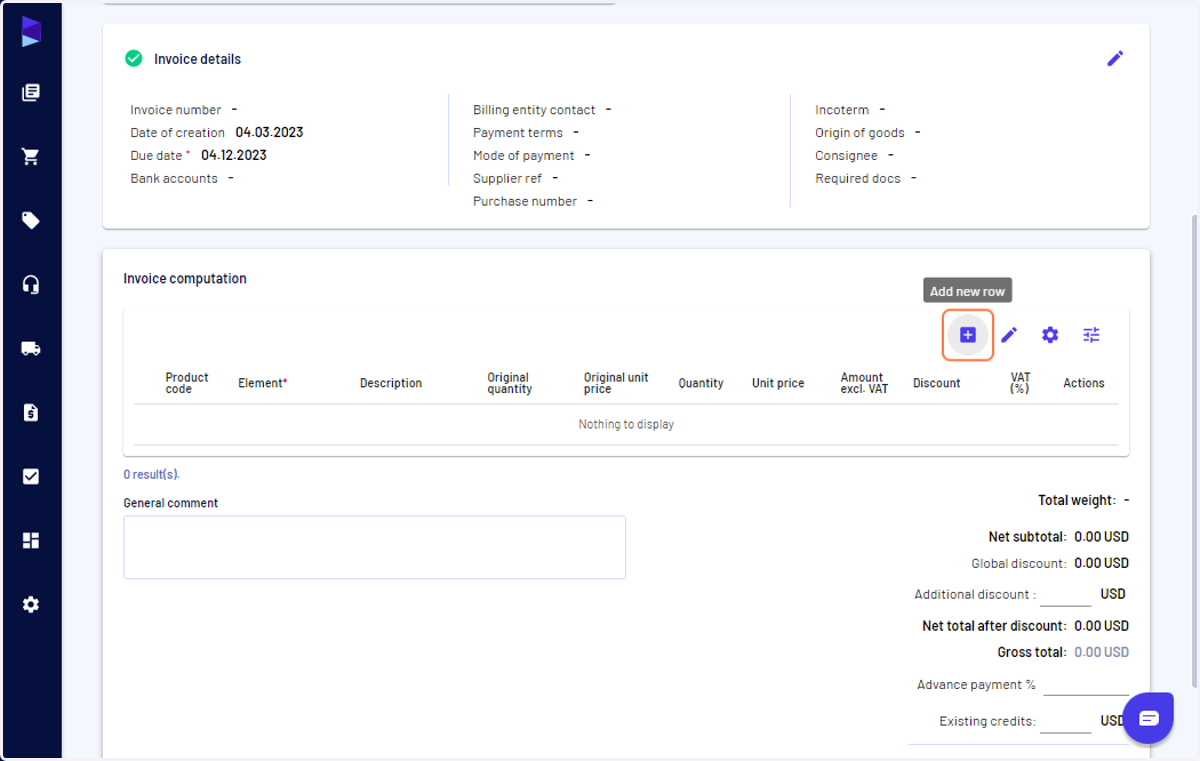
Task: Click the Discount column header
Action: pyautogui.click(x=937, y=383)
